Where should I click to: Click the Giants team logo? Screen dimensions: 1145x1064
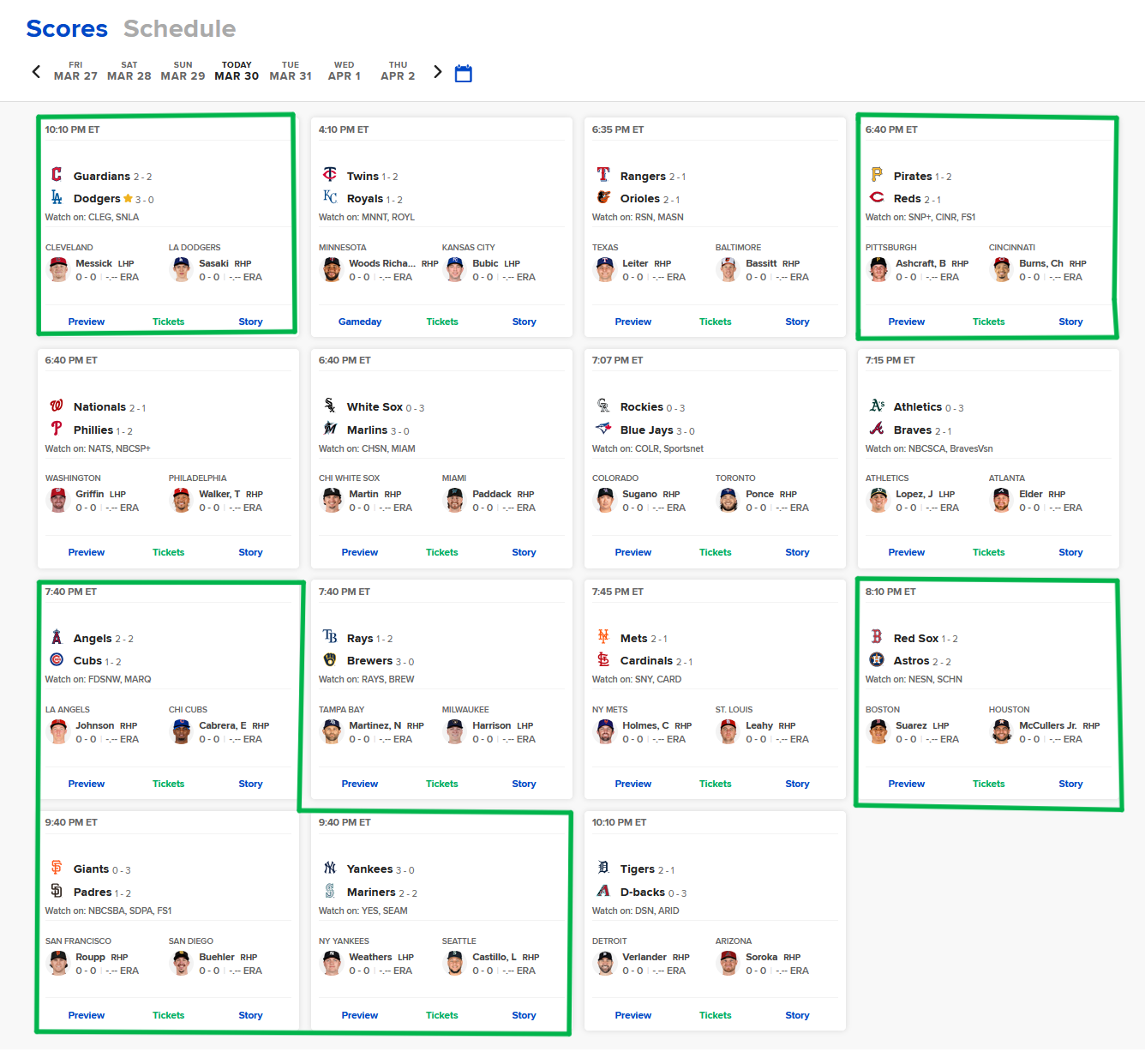(x=57, y=868)
